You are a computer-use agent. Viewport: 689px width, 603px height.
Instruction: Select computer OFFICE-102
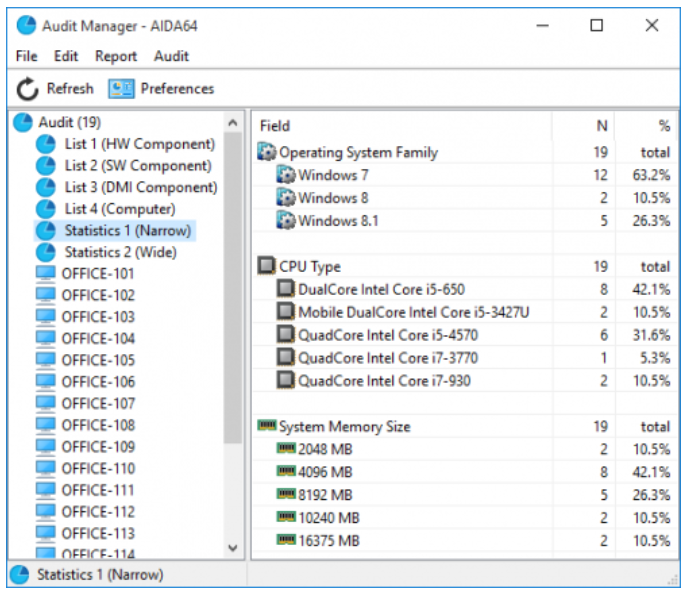(98, 295)
